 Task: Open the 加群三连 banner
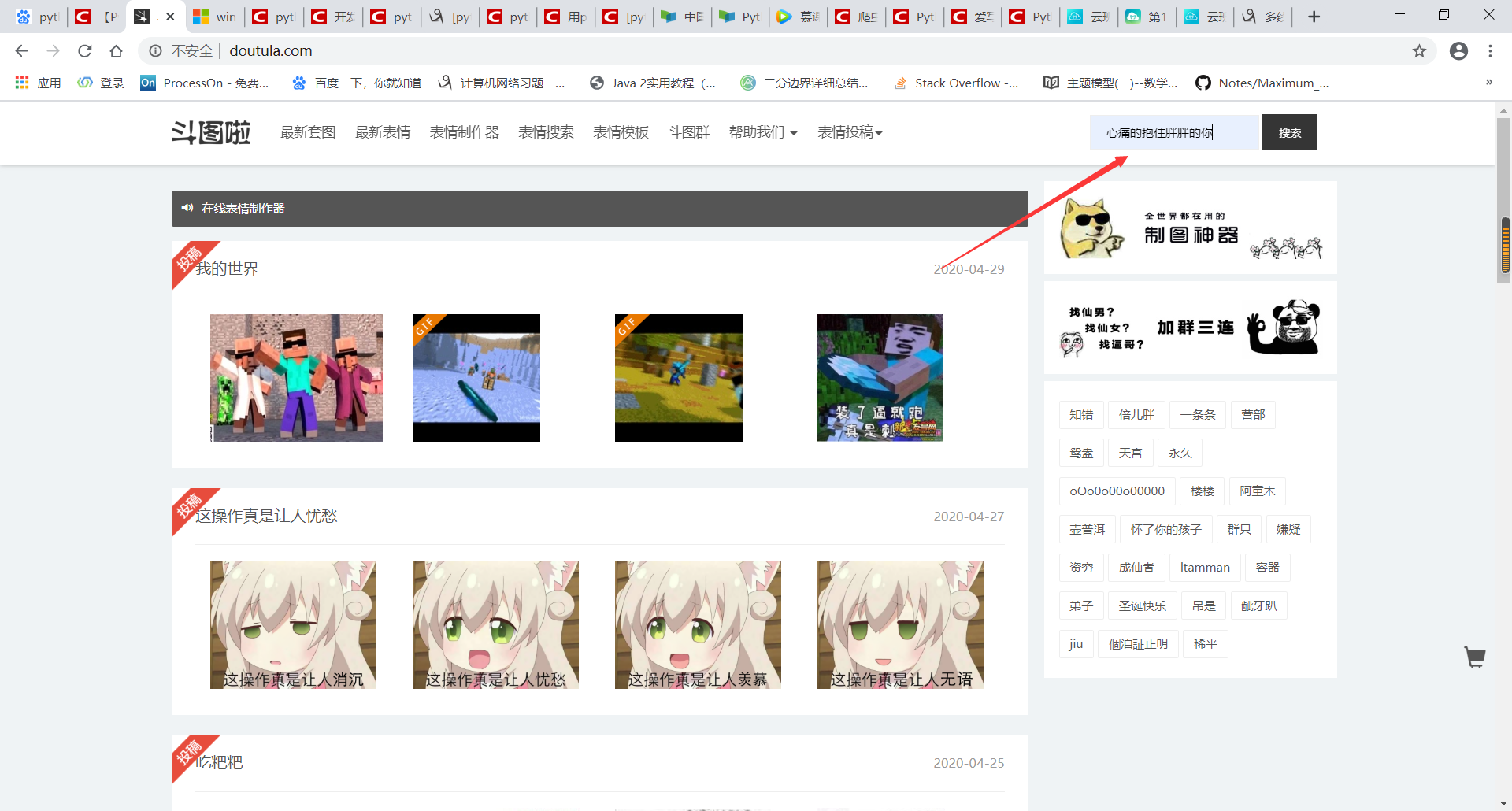click(1191, 328)
